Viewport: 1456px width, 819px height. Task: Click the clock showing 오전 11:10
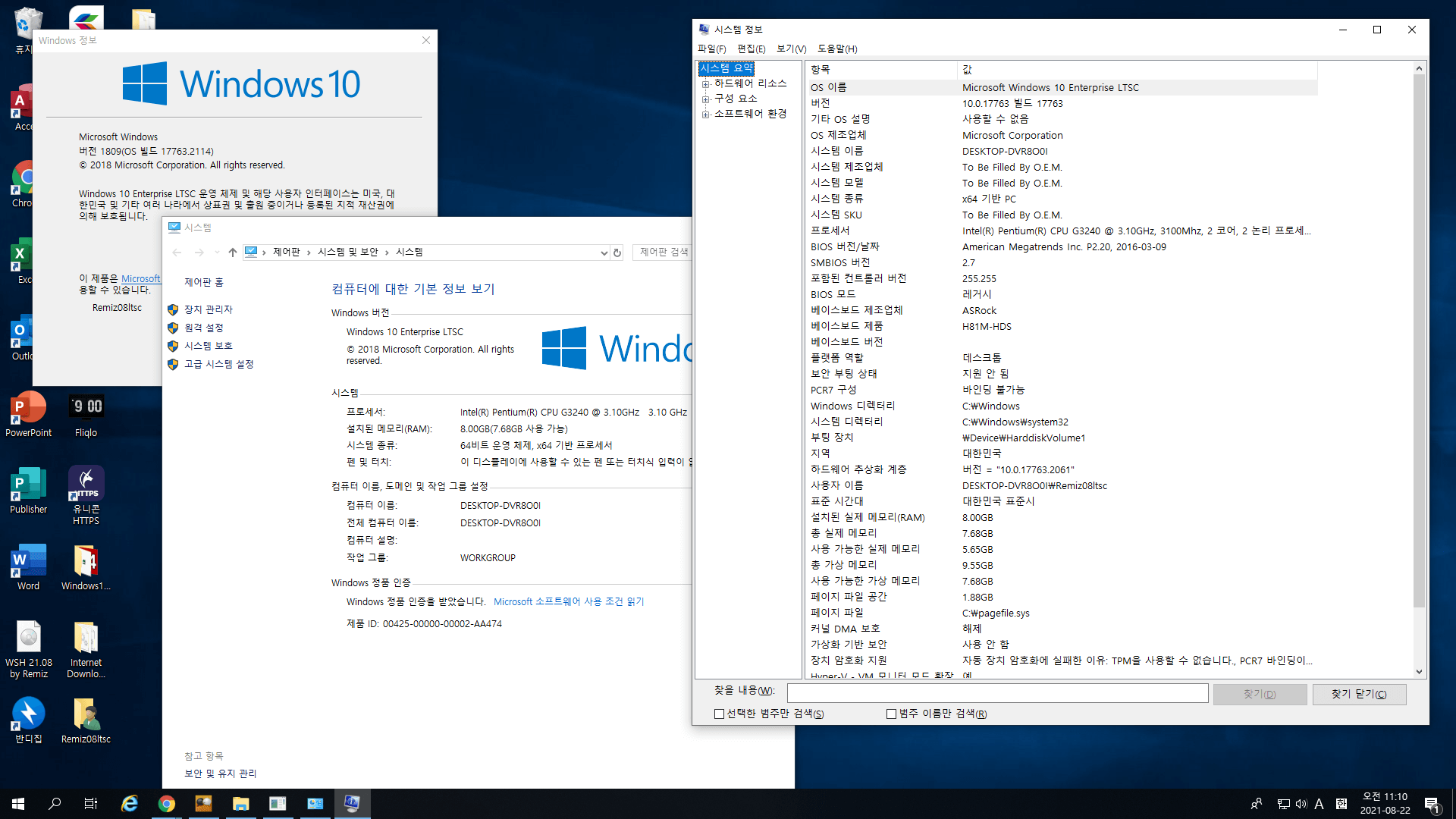tap(1385, 804)
